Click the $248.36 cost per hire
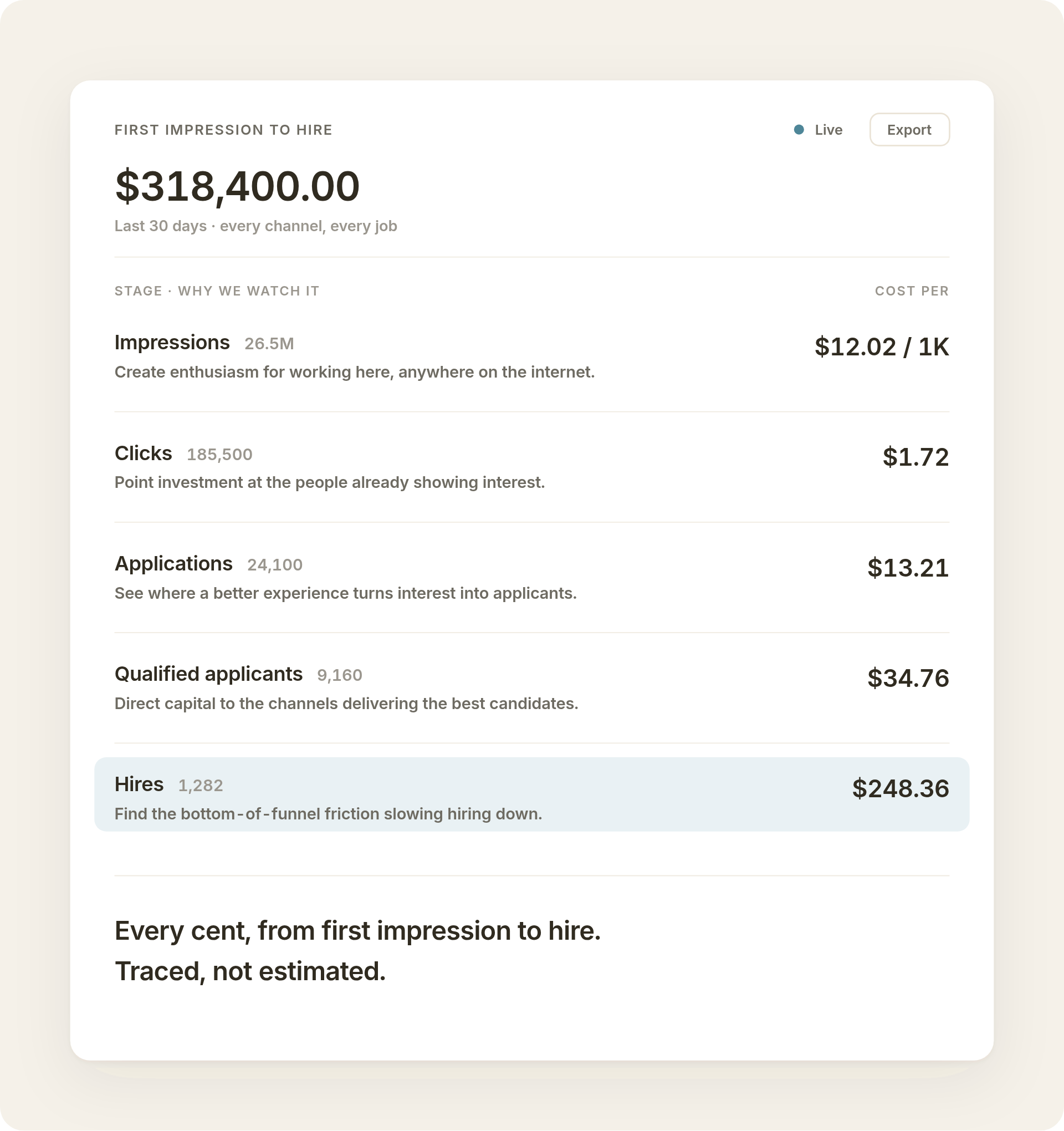Viewport: 1064px width, 1131px height. (x=900, y=788)
